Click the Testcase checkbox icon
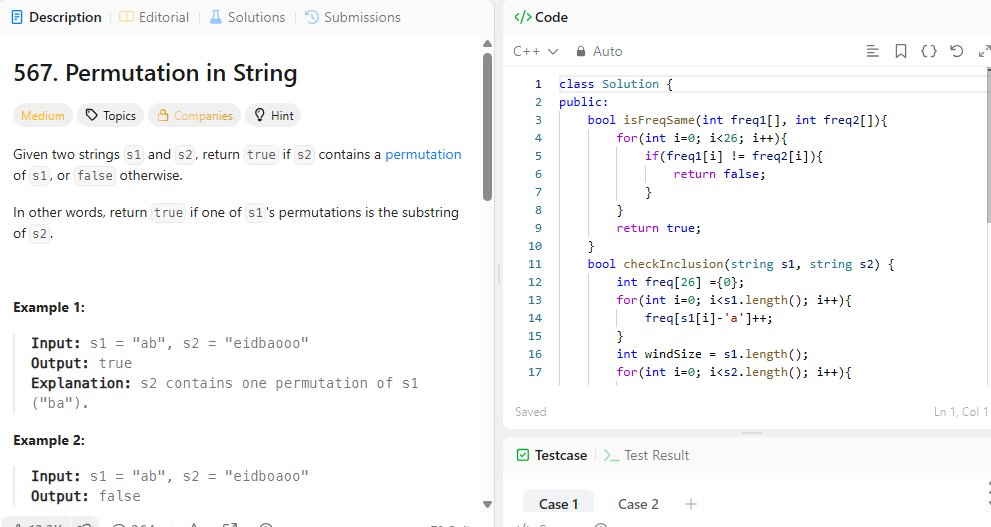 (523, 455)
